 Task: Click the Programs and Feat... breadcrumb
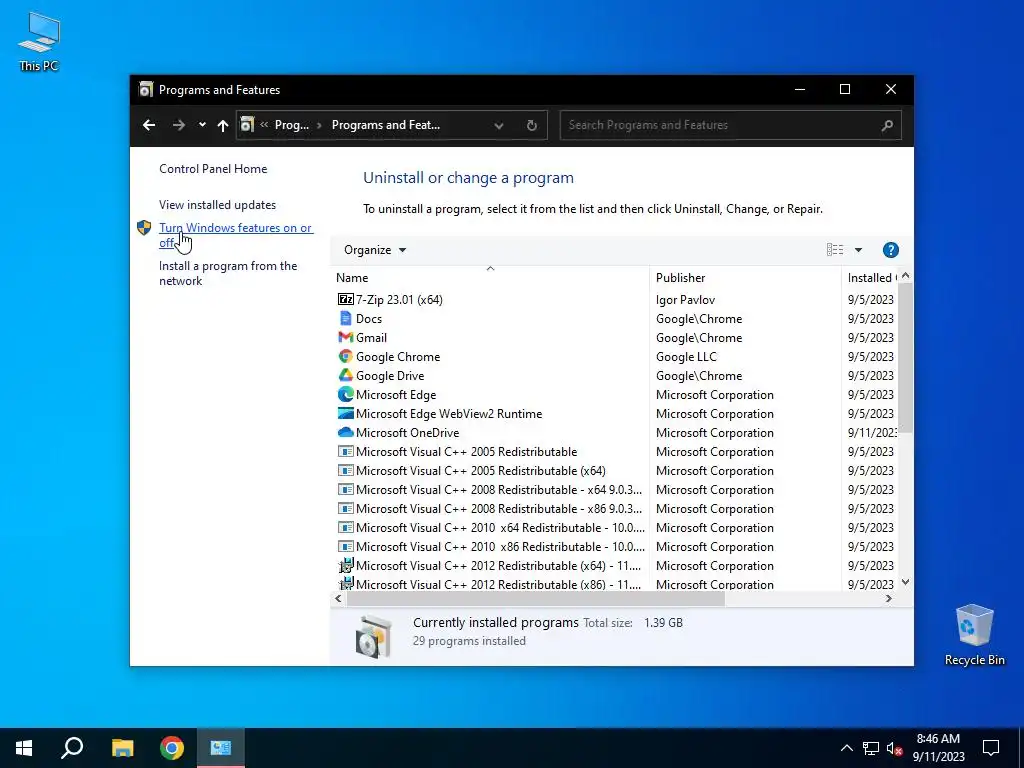click(385, 125)
